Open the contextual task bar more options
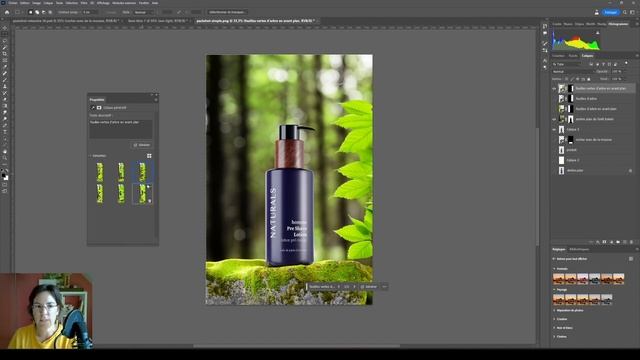Image resolution: width=640 pixels, height=360 pixels. [x=384, y=287]
